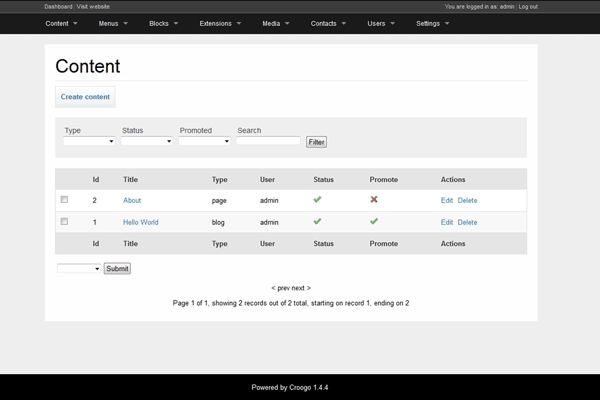The image size is (600, 400).
Task: Click the green promote checkmark for Hello World
Action: point(374,222)
